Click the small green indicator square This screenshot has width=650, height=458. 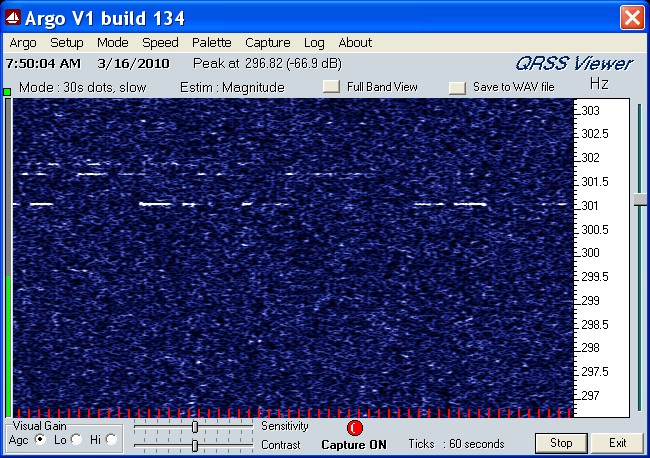tap(7, 92)
